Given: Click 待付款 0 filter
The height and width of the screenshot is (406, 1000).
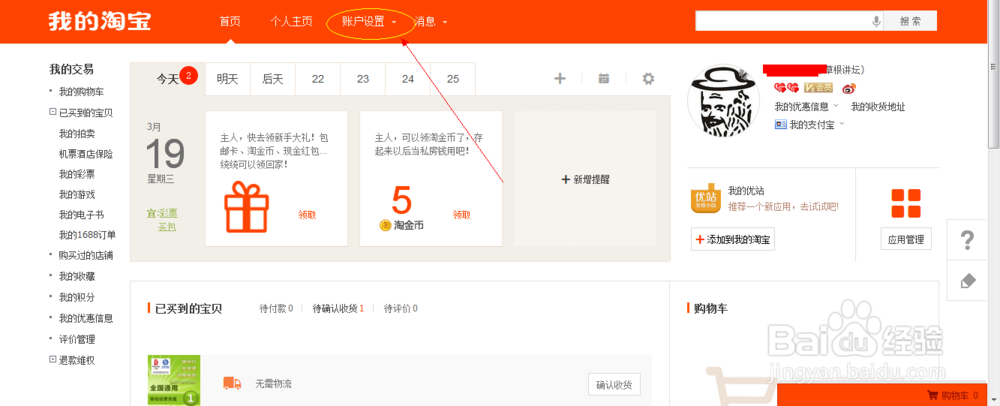Looking at the screenshot, I should [x=276, y=308].
